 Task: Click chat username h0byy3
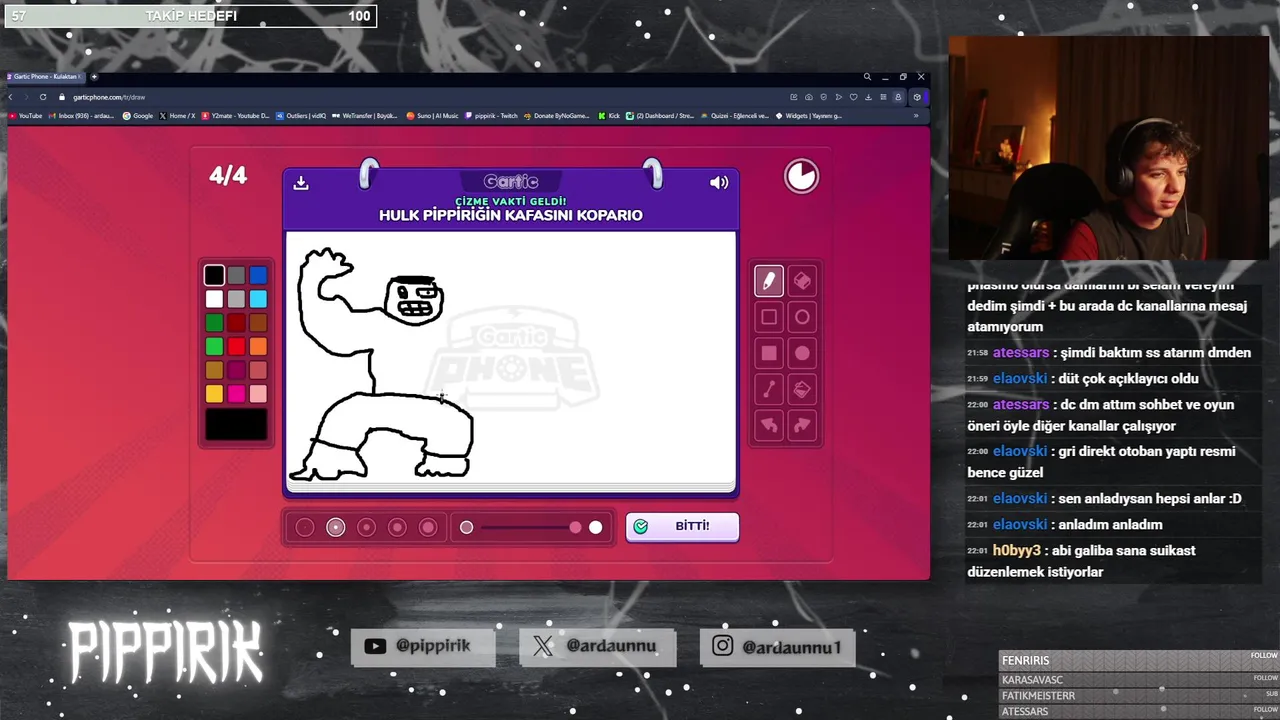[x=1017, y=551]
